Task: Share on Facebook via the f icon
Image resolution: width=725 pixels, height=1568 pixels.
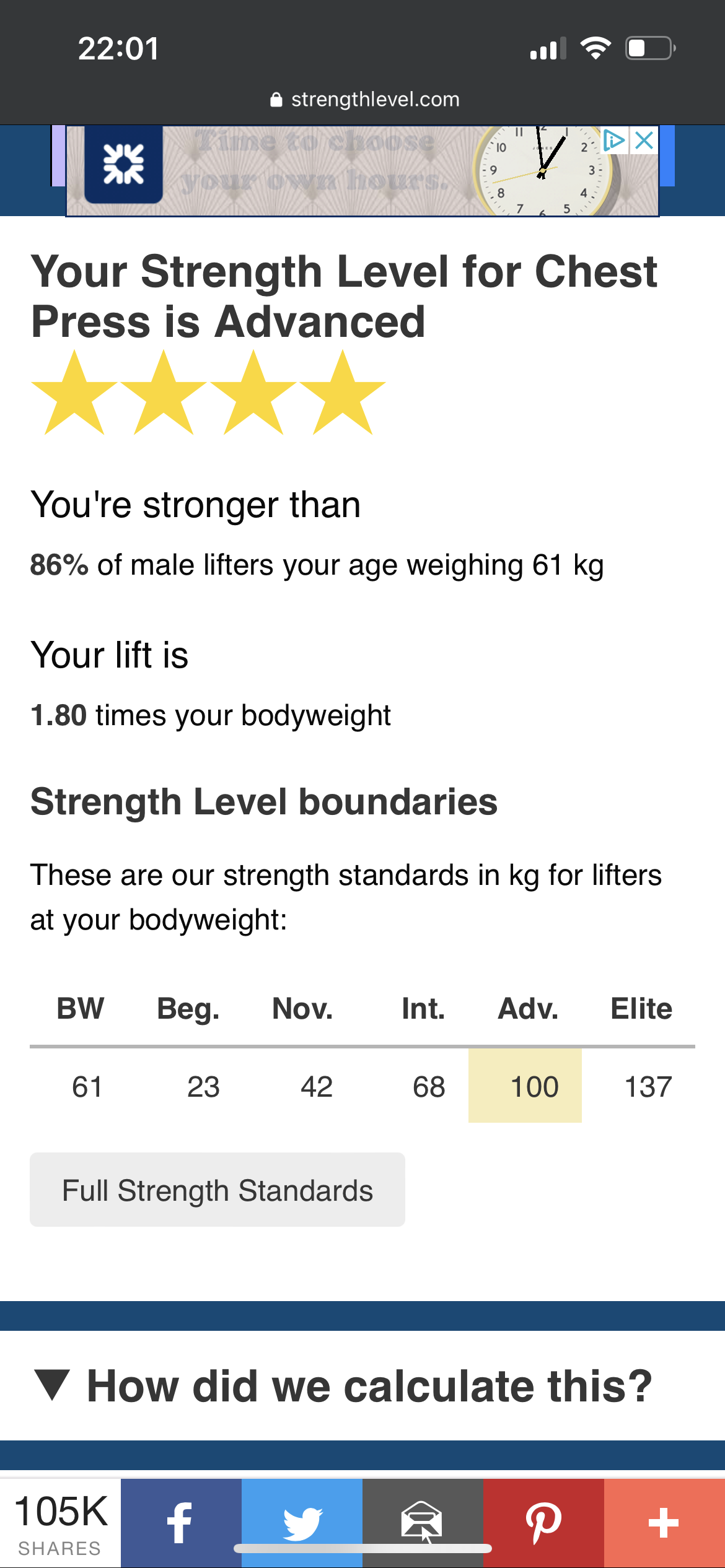Action: [x=181, y=1523]
